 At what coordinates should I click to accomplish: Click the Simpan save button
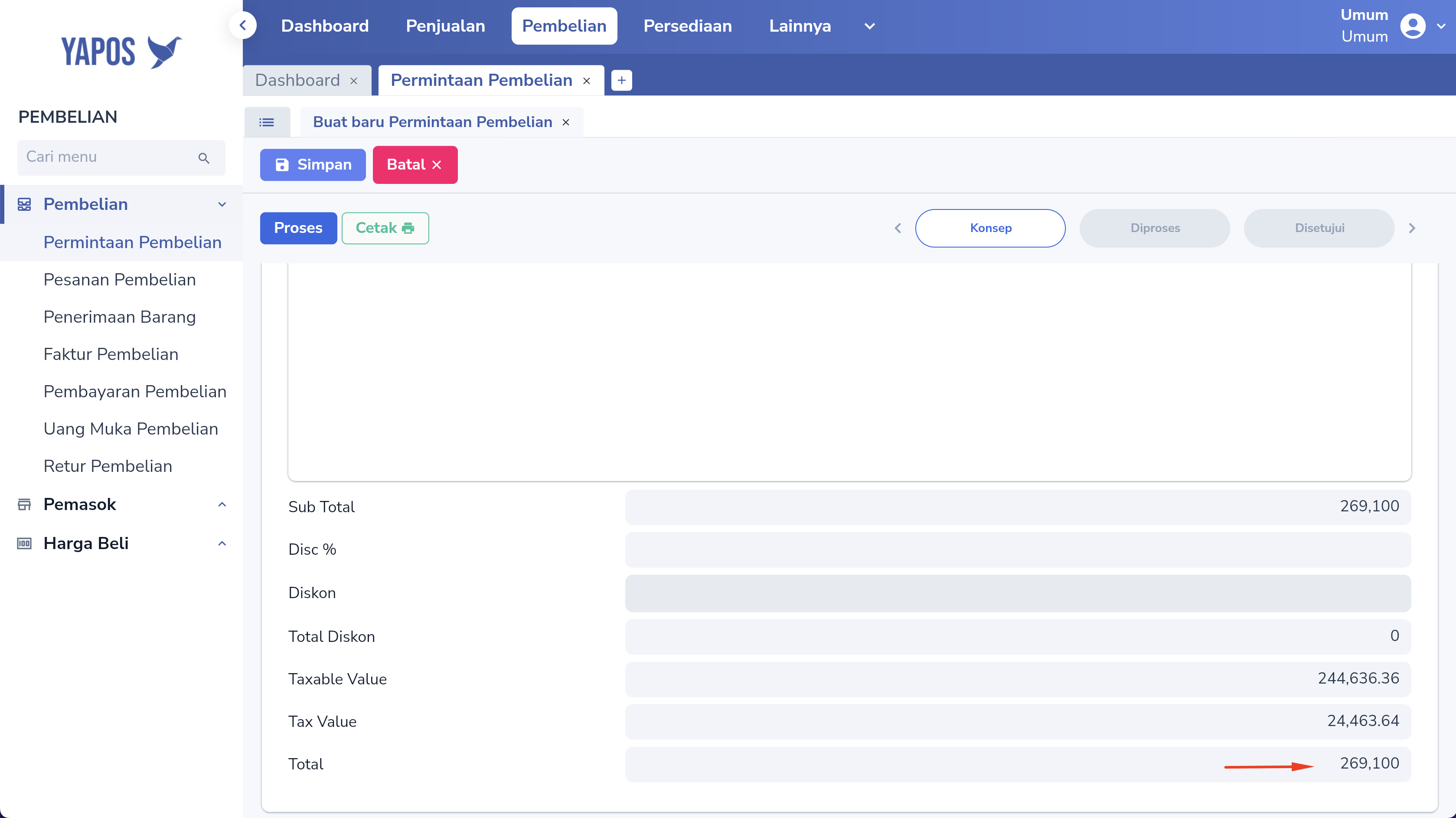click(x=313, y=165)
